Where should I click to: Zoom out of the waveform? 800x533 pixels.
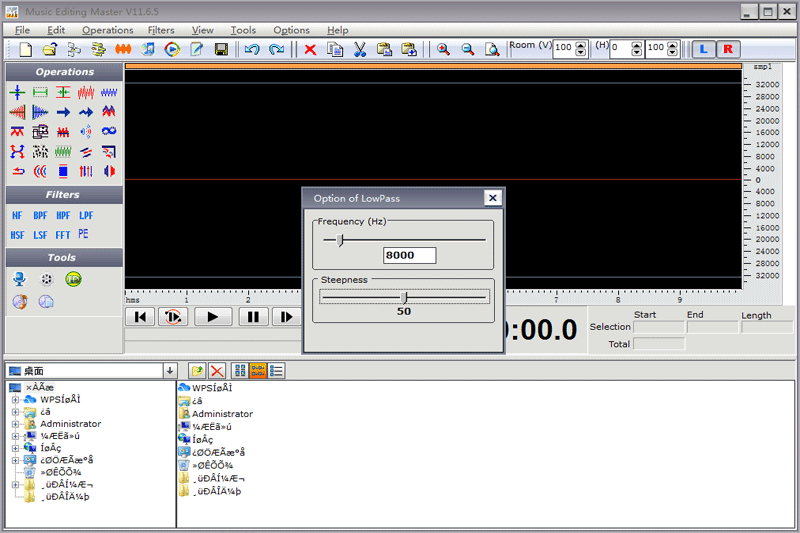point(467,49)
